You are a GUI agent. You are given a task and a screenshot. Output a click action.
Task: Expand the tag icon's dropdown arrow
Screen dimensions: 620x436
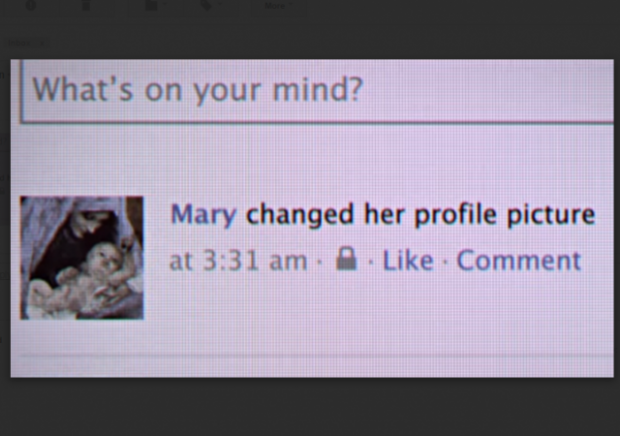click(x=220, y=6)
